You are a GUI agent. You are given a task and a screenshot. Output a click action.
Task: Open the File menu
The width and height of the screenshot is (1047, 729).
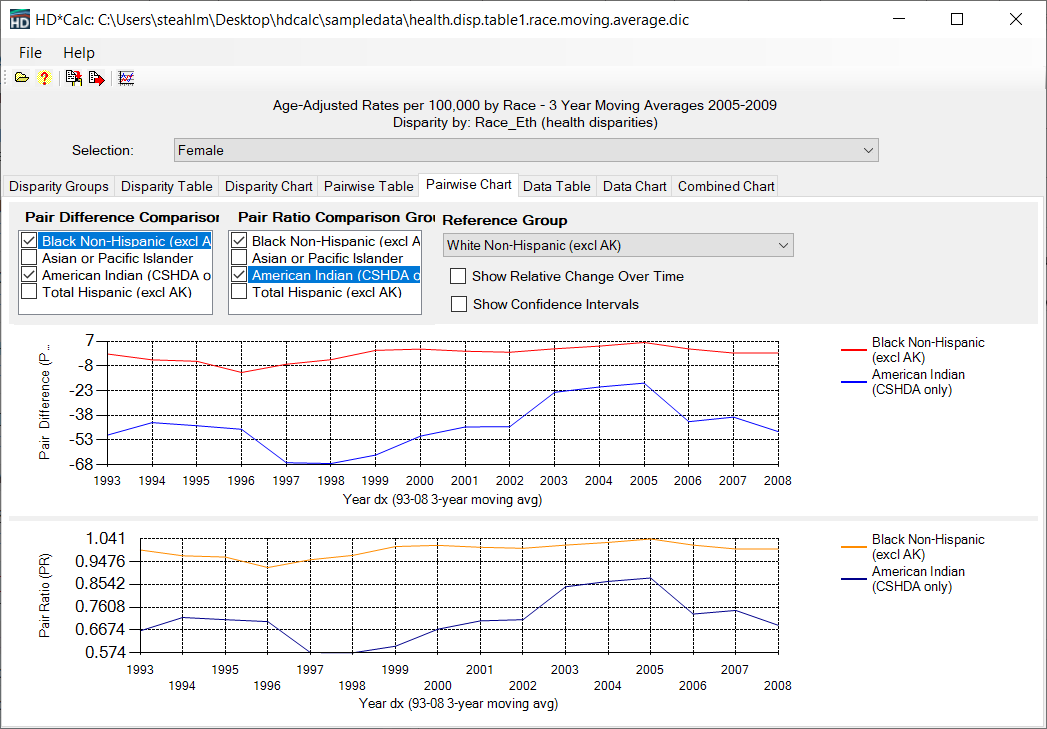pos(30,53)
